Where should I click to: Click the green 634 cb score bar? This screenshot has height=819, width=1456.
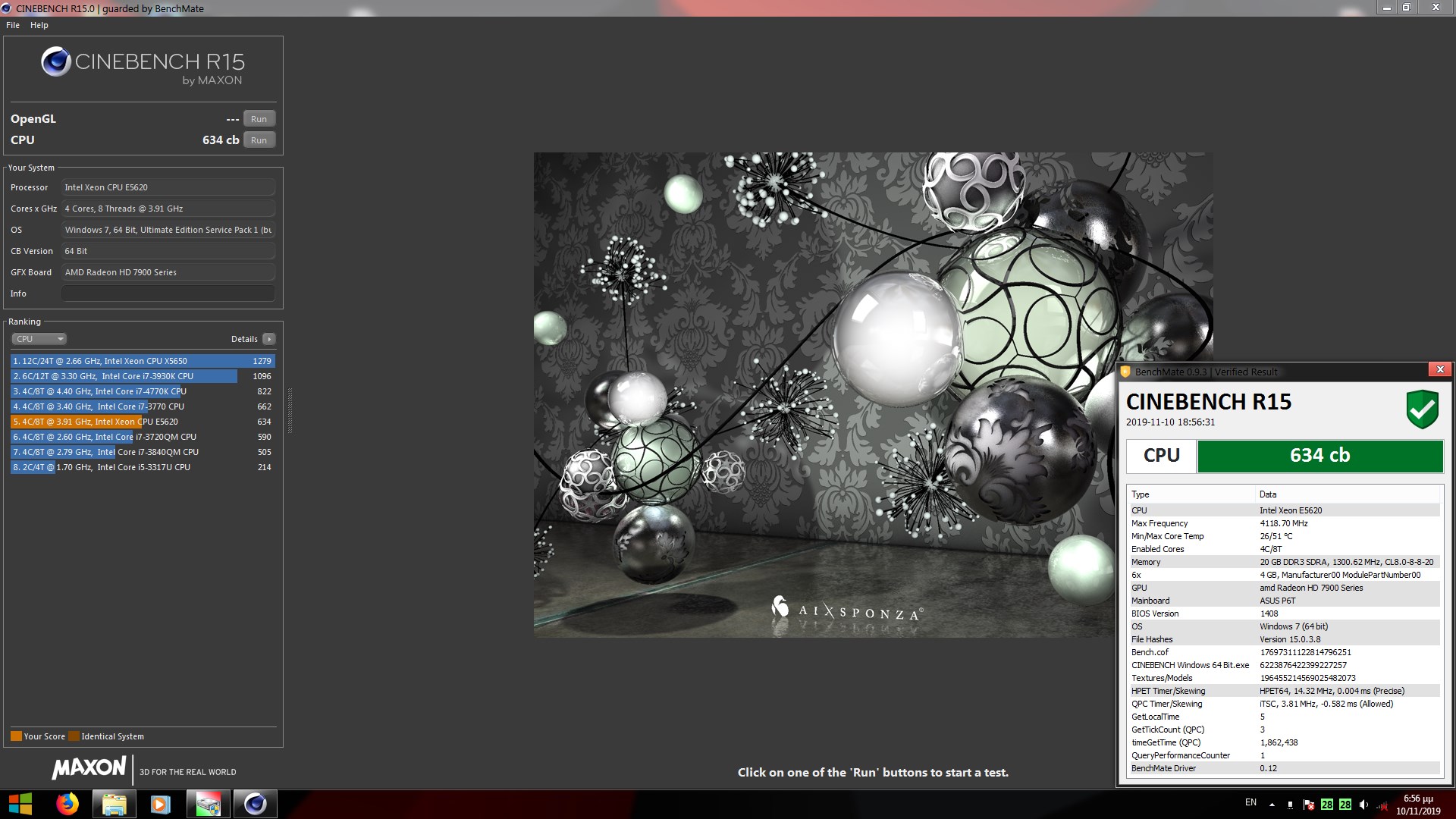pyautogui.click(x=1319, y=456)
